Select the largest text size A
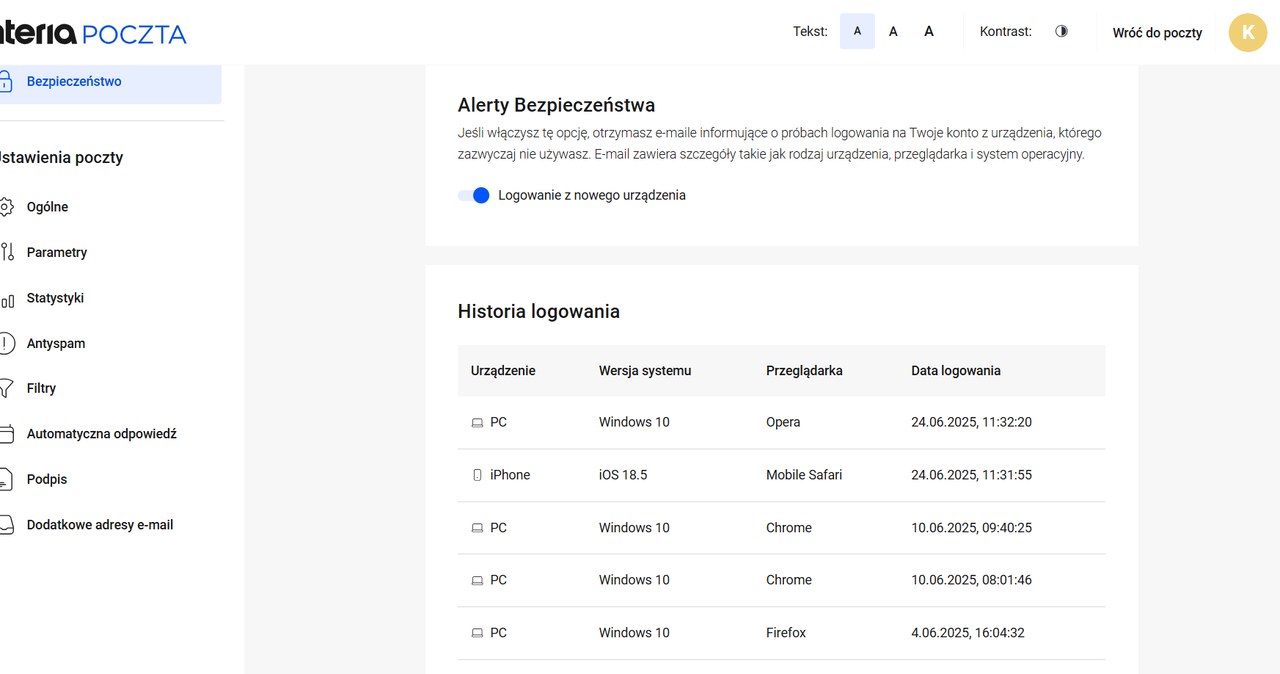 929,31
